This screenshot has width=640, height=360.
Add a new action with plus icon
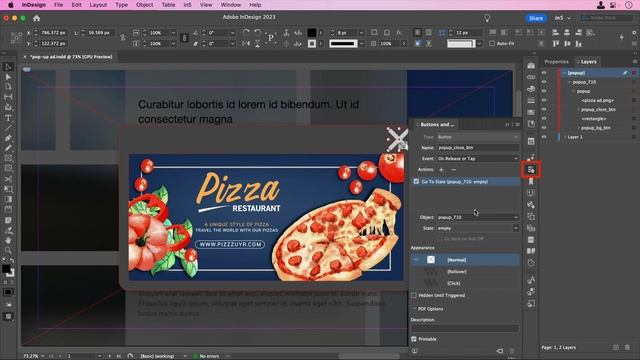441,169
